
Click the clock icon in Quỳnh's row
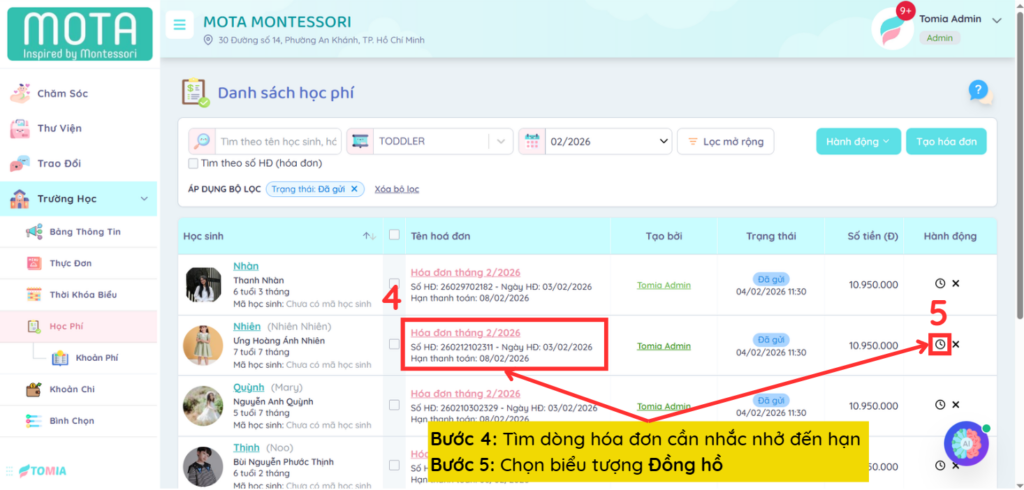[940, 405]
